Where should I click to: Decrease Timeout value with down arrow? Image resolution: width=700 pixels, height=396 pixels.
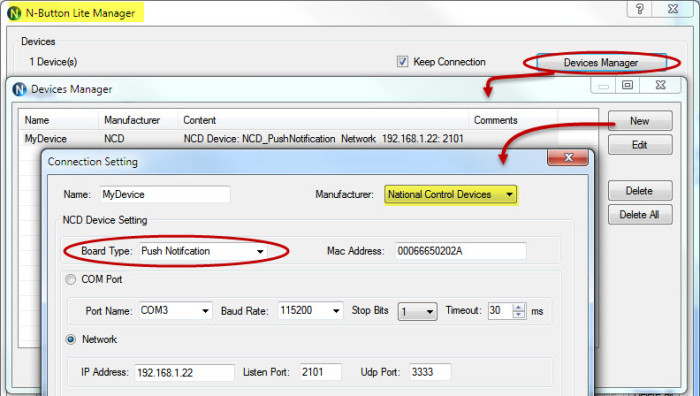click(519, 314)
